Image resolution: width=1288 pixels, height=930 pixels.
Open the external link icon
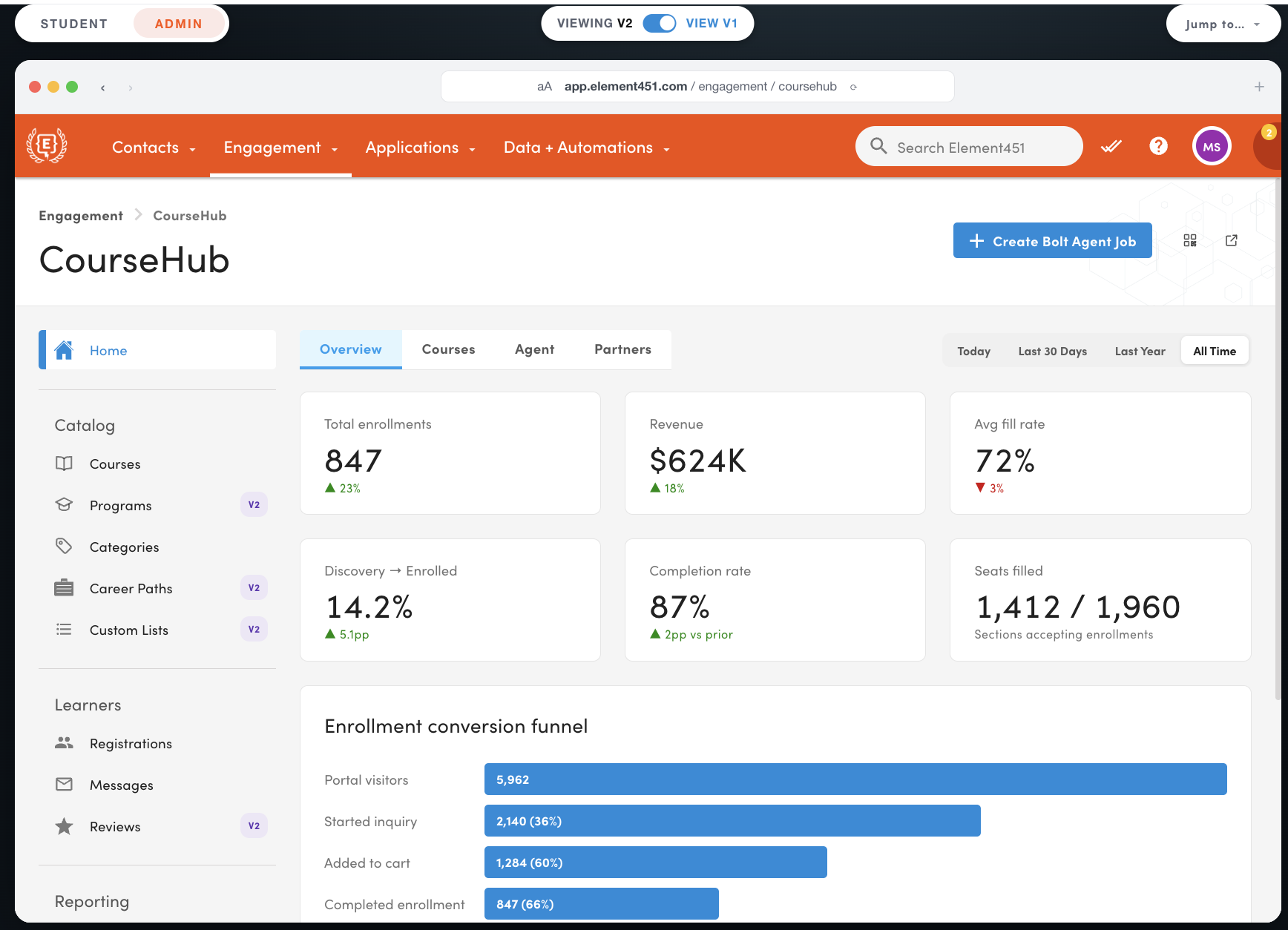click(1232, 240)
